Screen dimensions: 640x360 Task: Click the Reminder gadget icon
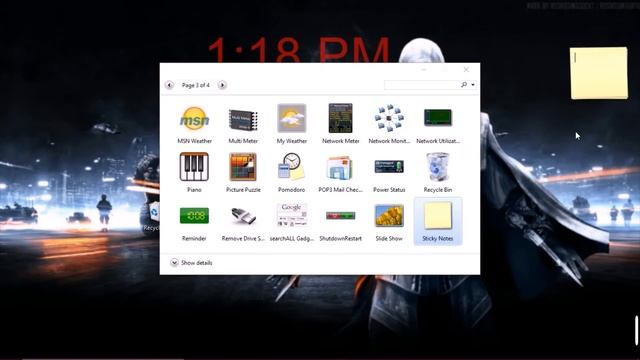point(194,216)
